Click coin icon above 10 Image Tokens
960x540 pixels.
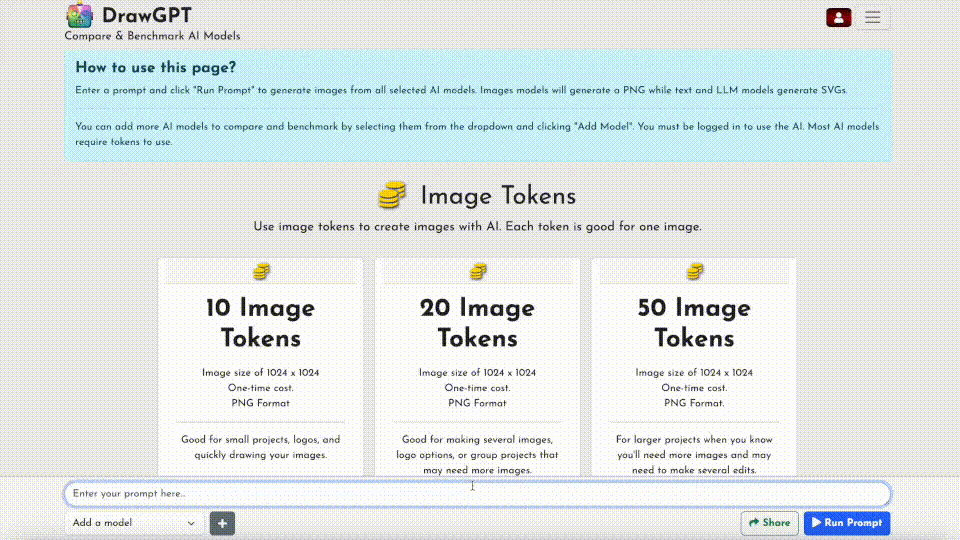[261, 272]
